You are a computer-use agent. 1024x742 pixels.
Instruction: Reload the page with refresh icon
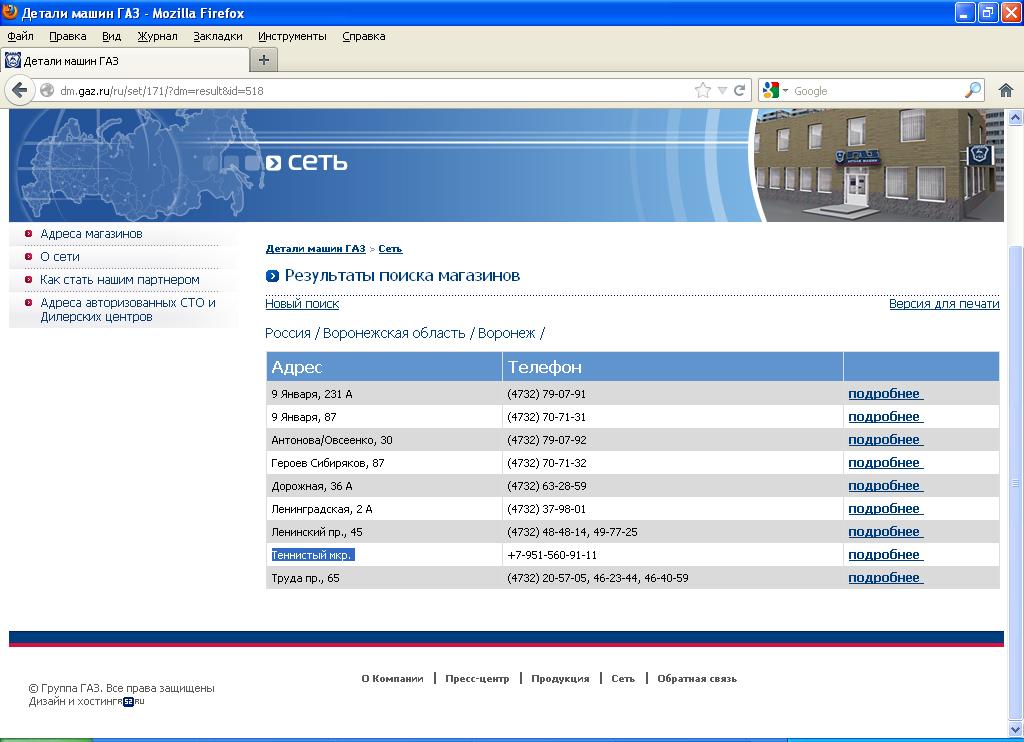[x=740, y=90]
